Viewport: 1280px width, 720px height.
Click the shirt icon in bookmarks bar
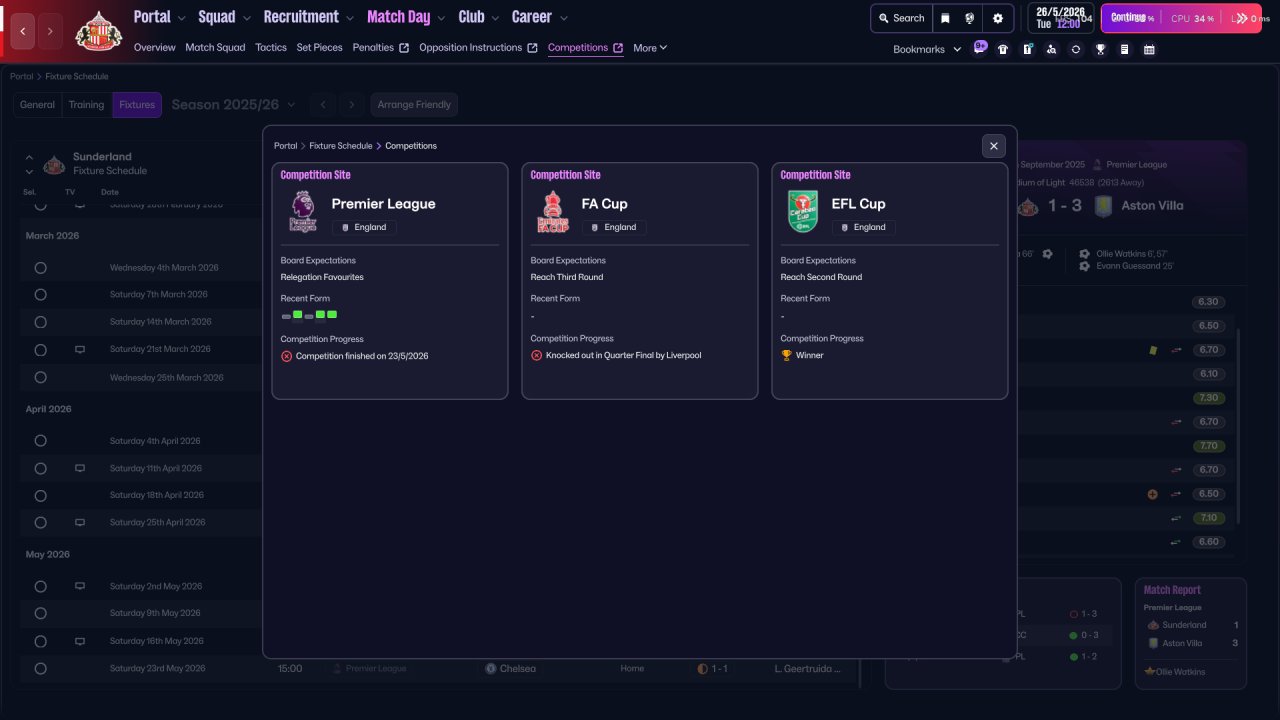click(x=1003, y=49)
